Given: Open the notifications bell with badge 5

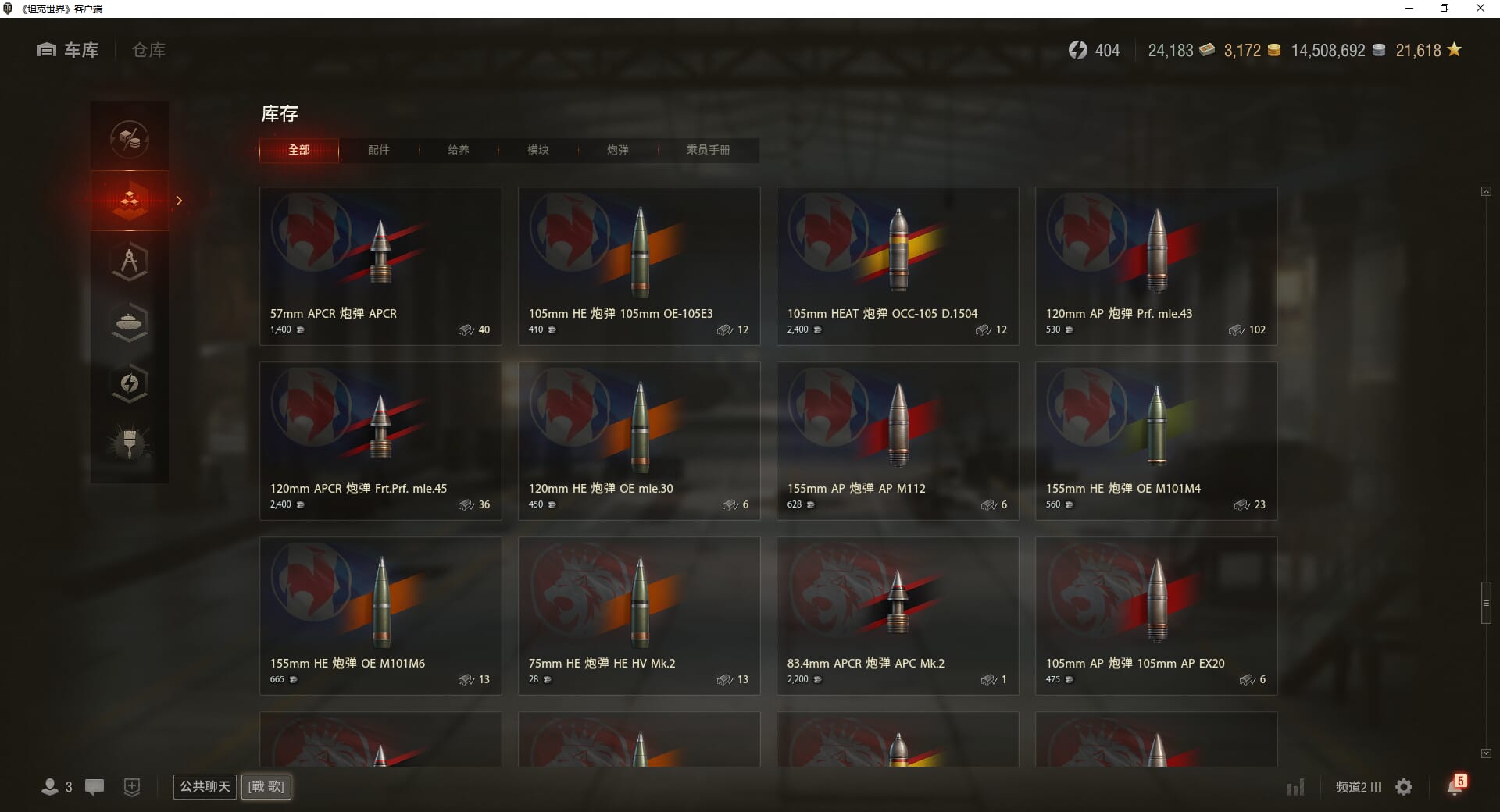Looking at the screenshot, I should 1455,785.
